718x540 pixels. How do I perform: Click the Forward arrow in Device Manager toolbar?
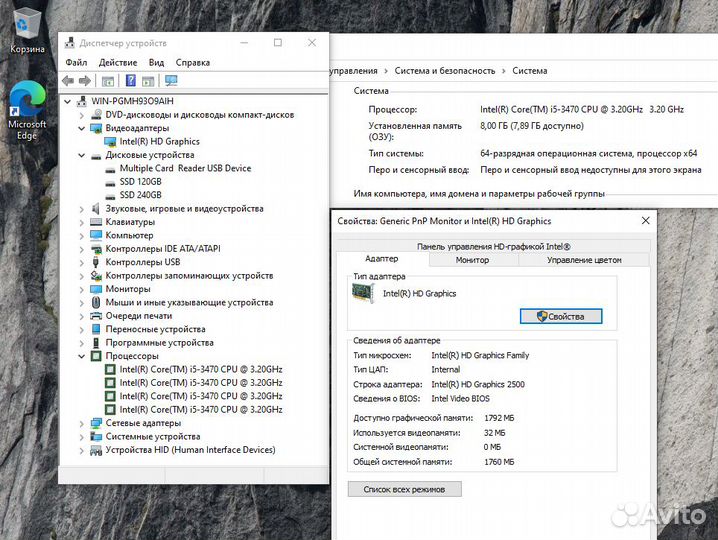85,81
